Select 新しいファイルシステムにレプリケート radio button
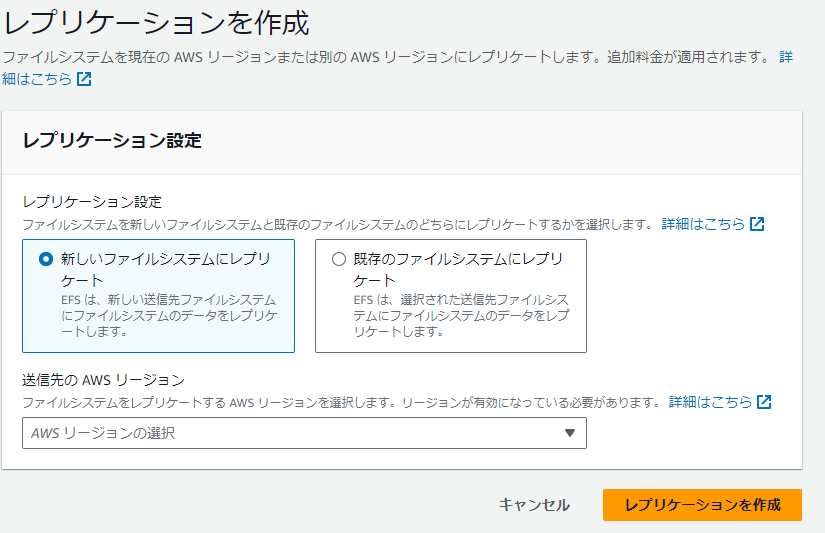Image resolution: width=825 pixels, height=533 pixels. pos(46,259)
